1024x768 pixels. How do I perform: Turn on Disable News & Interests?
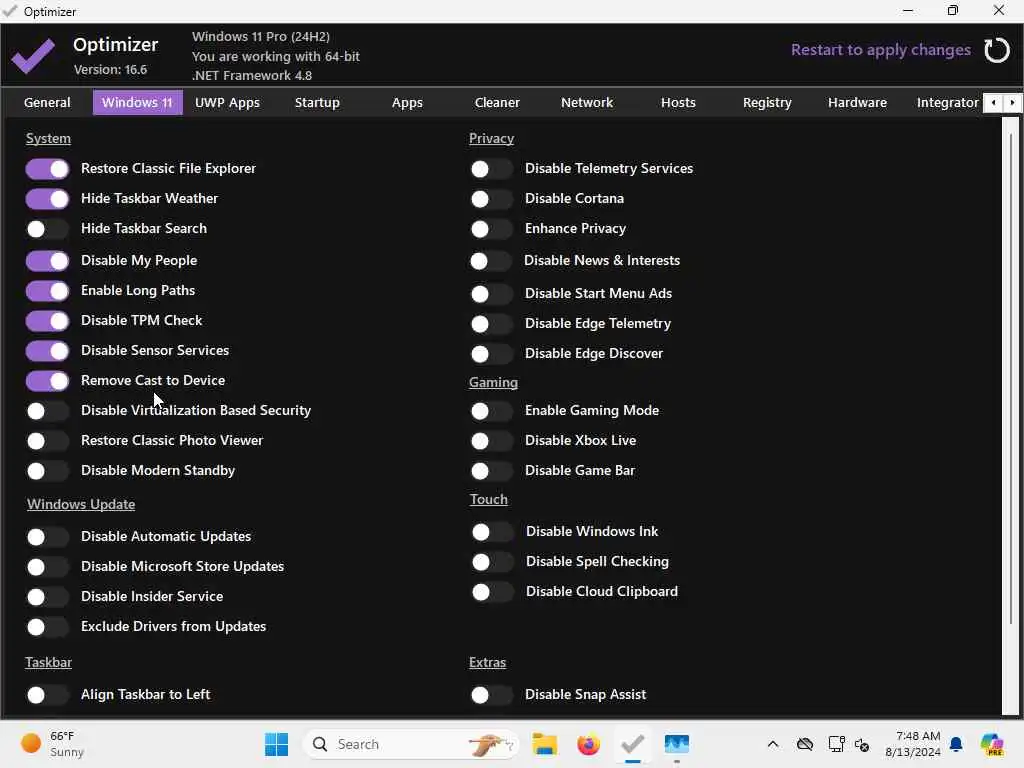[491, 261]
